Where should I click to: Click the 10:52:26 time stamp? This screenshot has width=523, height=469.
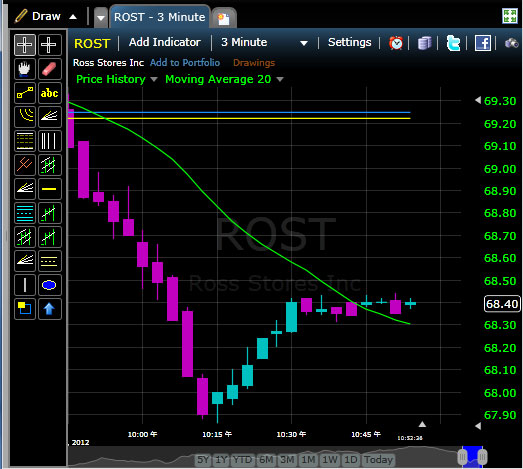click(x=410, y=438)
